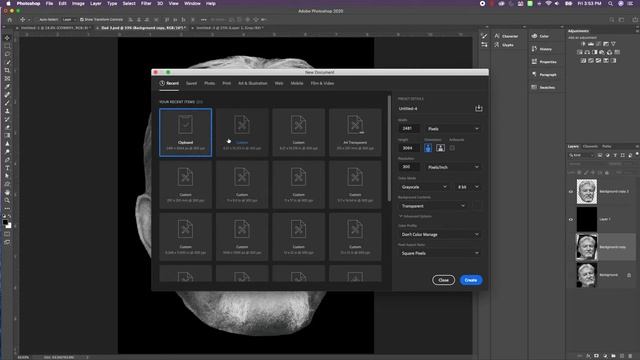This screenshot has height=360, width=640.
Task: Select the Move tool in the toolbar
Action: pos(7,38)
